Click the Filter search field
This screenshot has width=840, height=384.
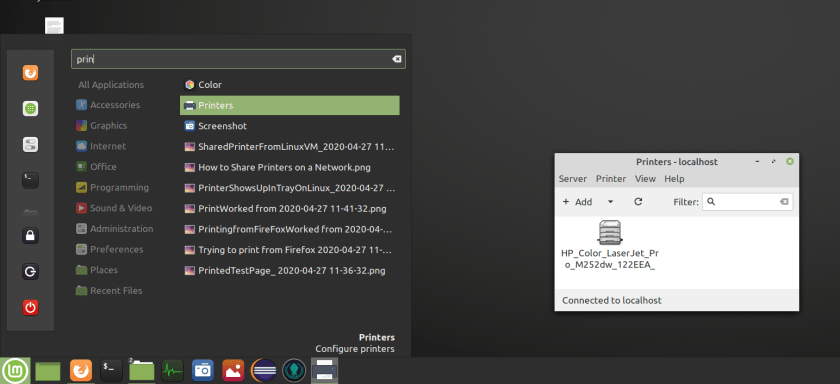pyautogui.click(x=747, y=202)
